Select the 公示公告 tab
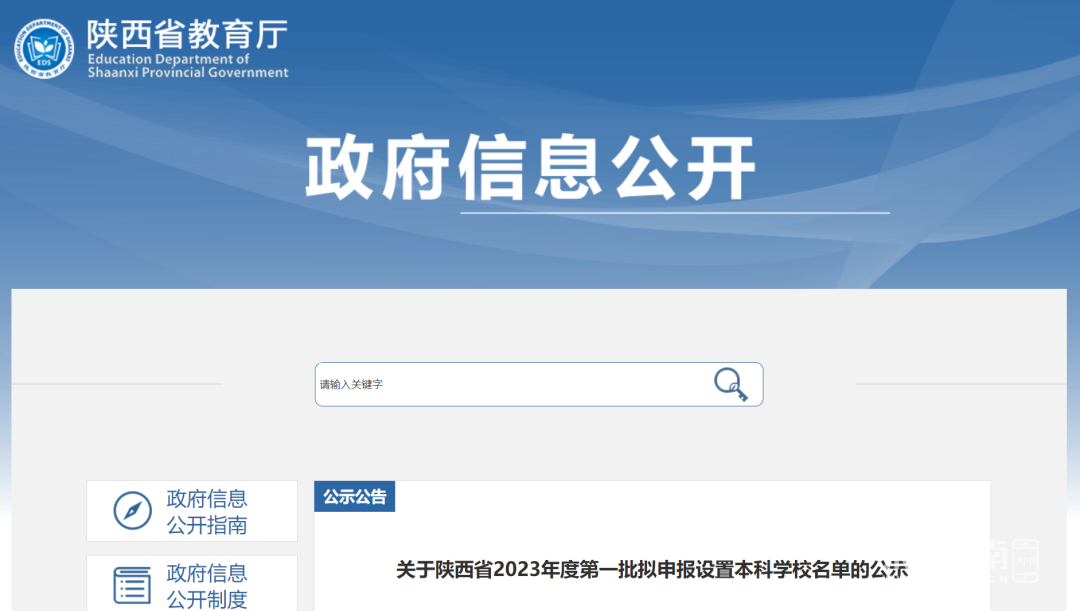Viewport: 1080px width, 611px height. pos(355,497)
